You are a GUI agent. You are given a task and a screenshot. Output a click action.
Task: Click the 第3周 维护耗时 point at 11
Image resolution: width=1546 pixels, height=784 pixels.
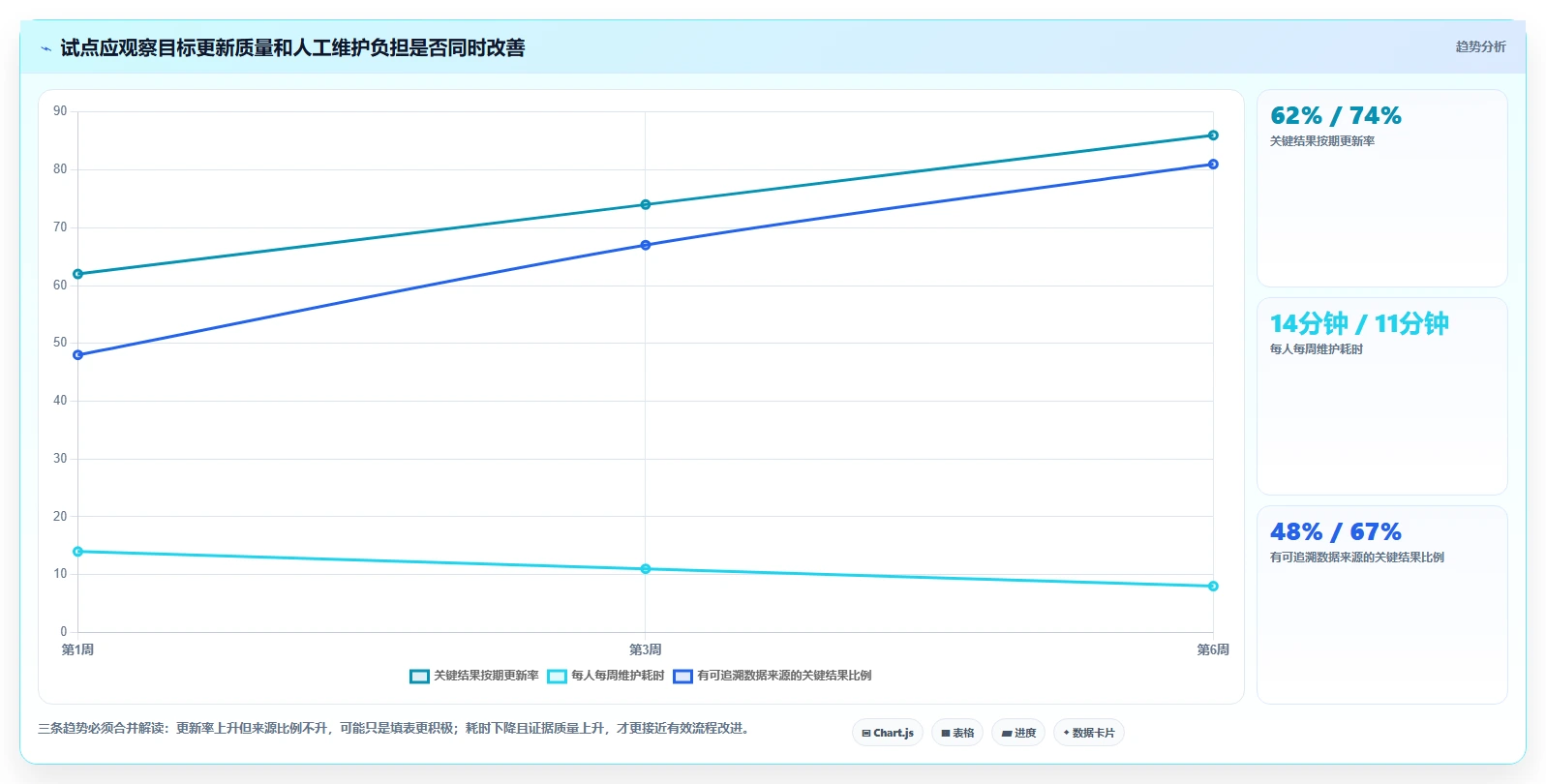point(646,569)
